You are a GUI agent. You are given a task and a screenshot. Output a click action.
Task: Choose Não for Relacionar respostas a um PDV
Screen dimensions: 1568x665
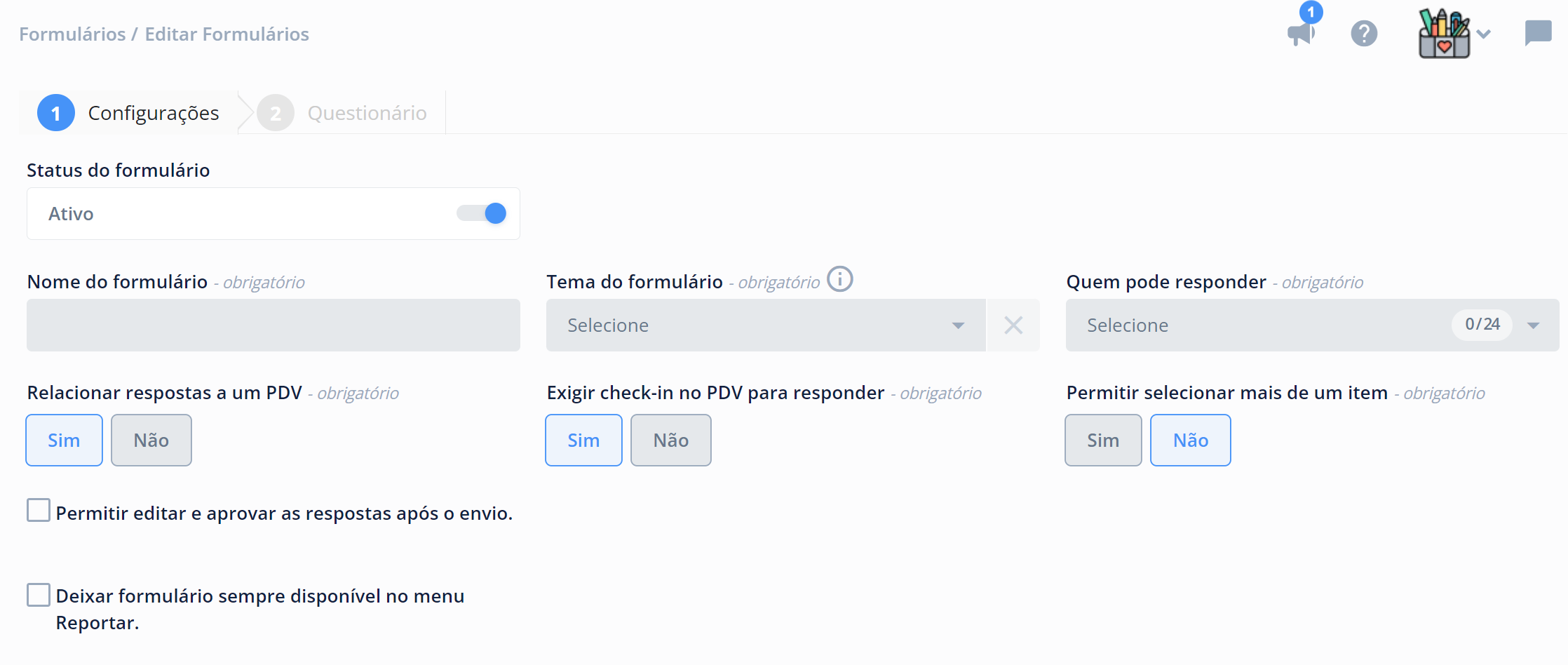click(151, 440)
